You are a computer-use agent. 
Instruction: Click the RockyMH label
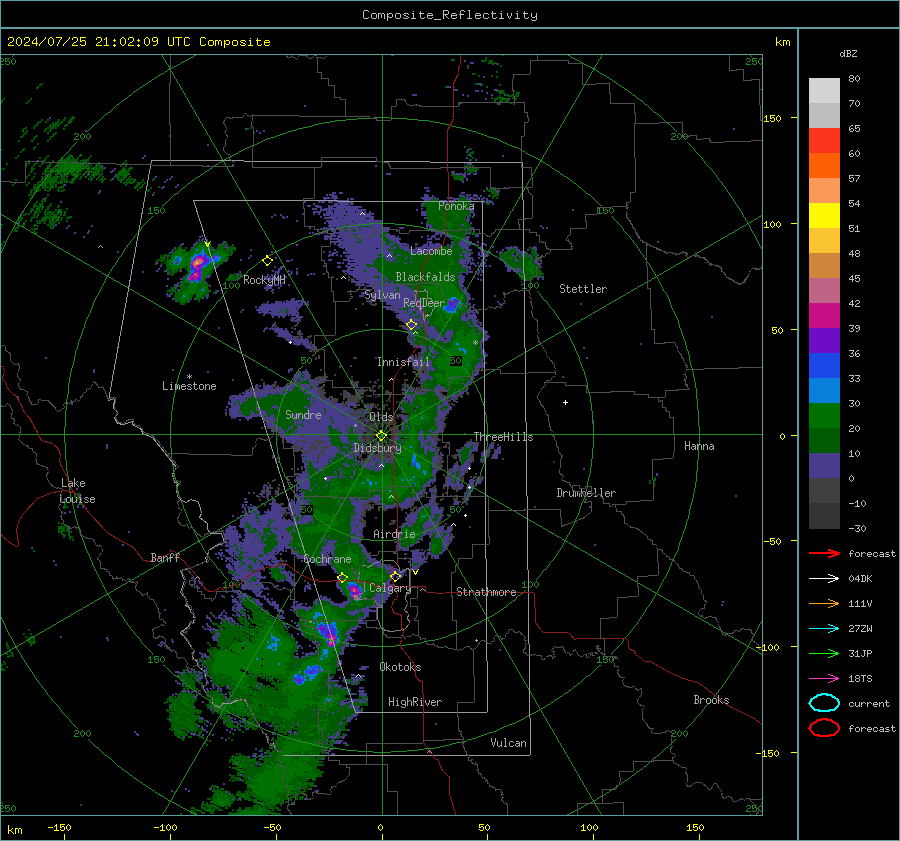click(x=264, y=280)
